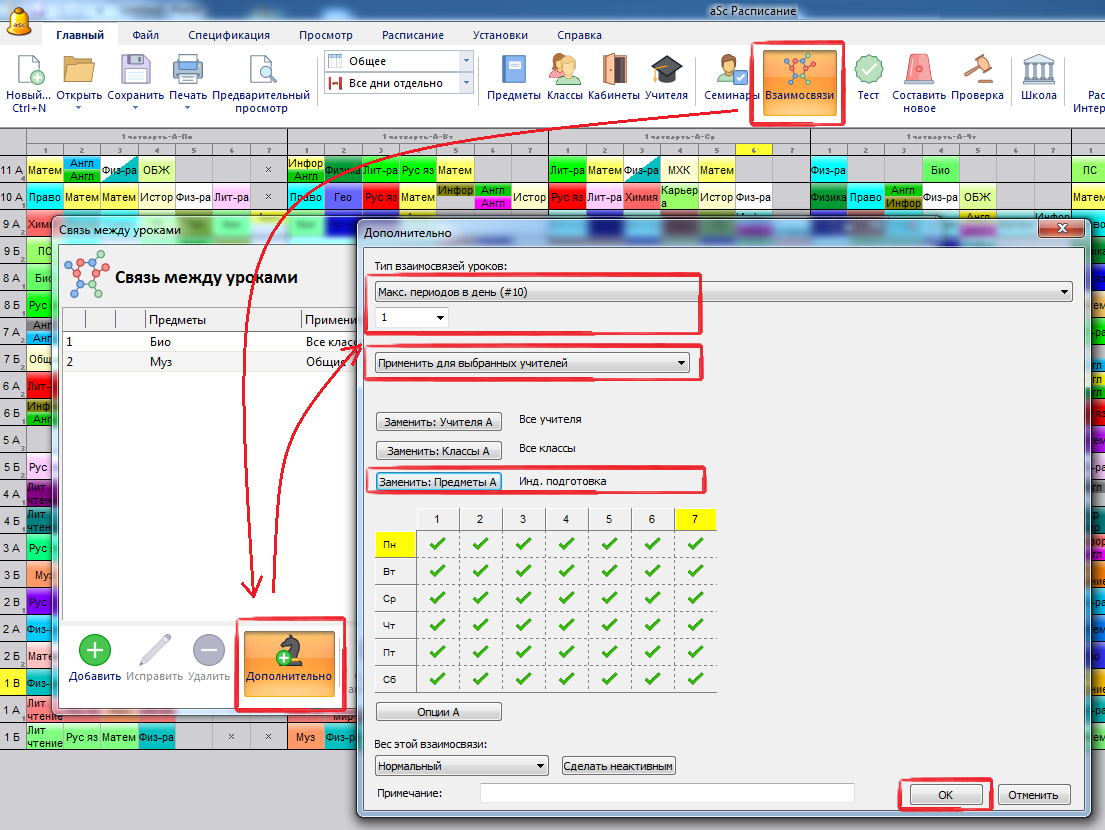The height and width of the screenshot is (830, 1105).
Task: Toggle Saturday period 7 checkmark cell
Action: 695,679
